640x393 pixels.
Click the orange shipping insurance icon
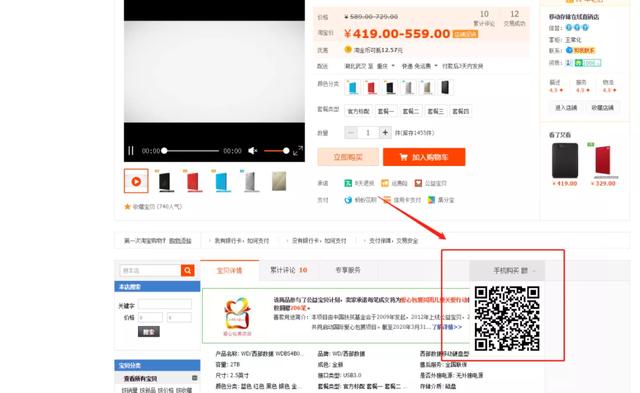(x=385, y=183)
